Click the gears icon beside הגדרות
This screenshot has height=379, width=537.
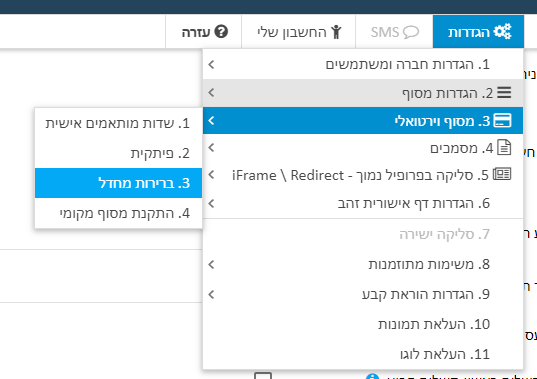click(x=502, y=31)
